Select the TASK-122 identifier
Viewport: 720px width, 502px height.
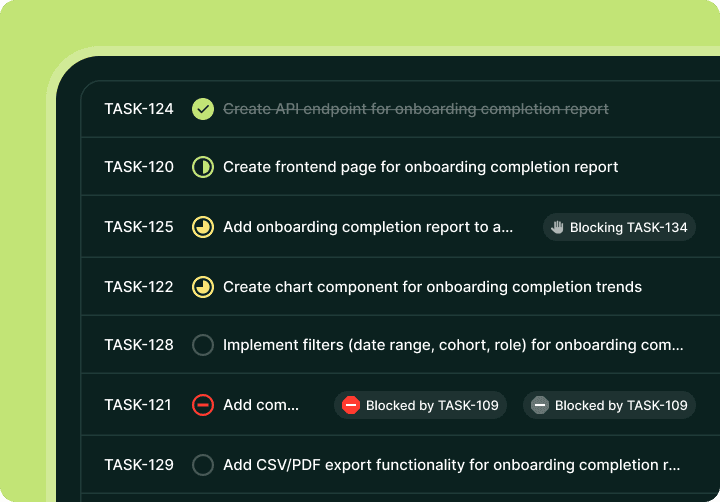click(x=139, y=287)
